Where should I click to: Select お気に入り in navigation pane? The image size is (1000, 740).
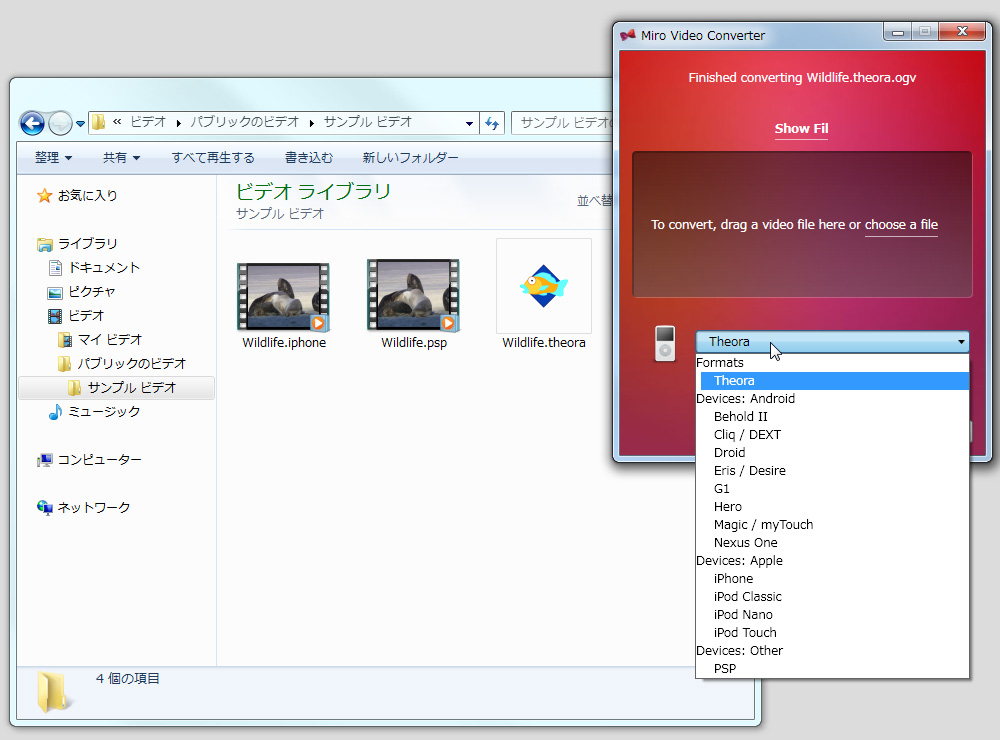(x=87, y=195)
